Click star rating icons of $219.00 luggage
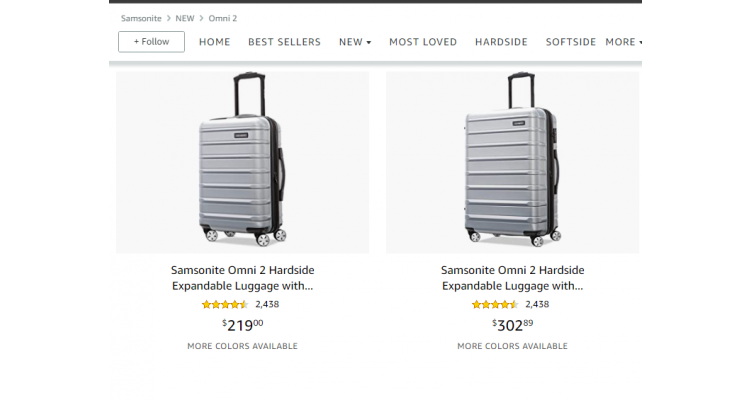 (224, 304)
